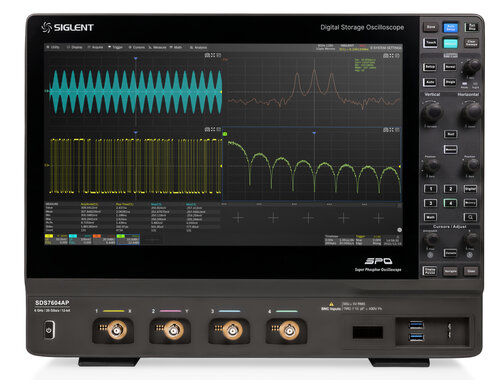
Task: Open the Timebase info box on screen
Action: (x=340, y=240)
